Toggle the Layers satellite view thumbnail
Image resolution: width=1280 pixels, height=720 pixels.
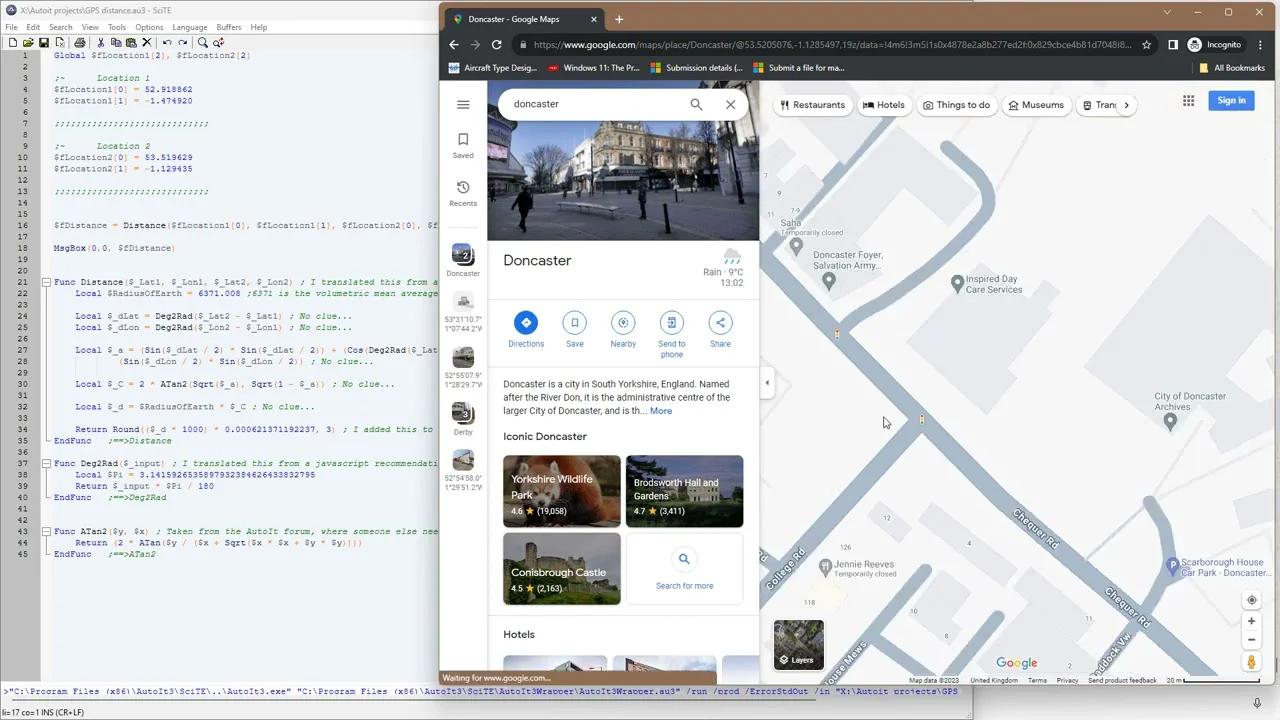point(799,644)
